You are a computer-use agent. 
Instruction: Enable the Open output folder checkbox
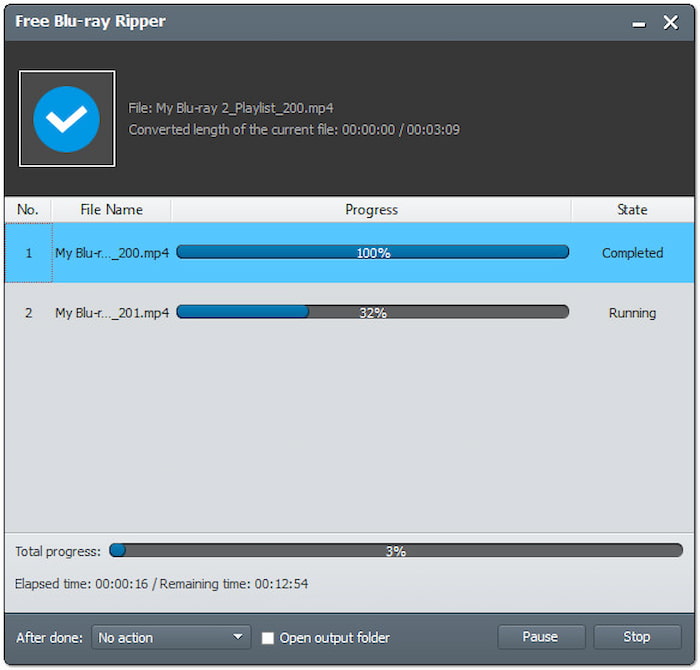coord(268,638)
